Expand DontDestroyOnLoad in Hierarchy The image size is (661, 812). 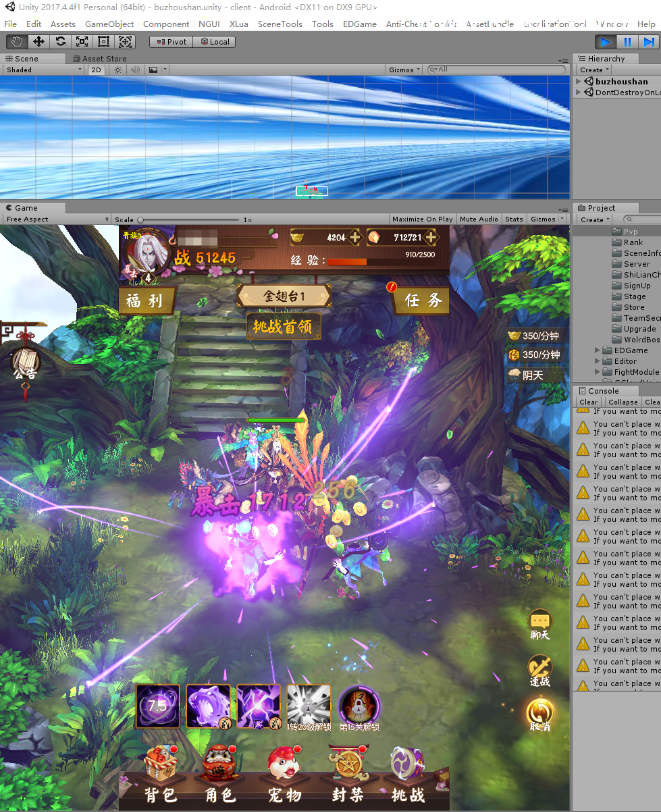pyautogui.click(x=579, y=92)
